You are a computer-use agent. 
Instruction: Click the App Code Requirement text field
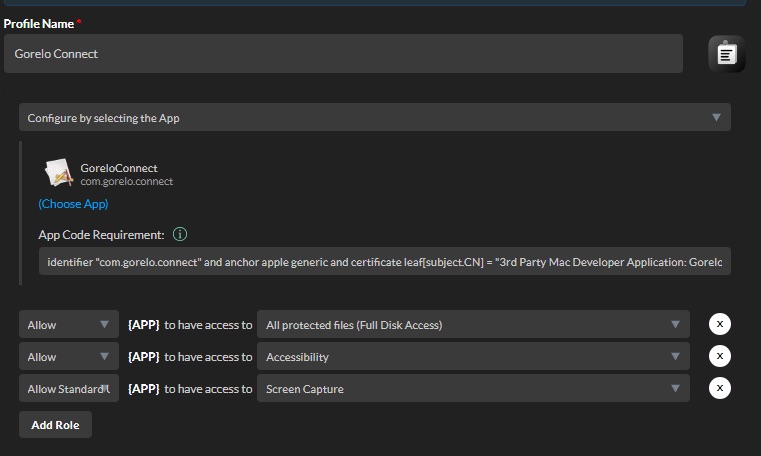pyautogui.click(x=384, y=262)
